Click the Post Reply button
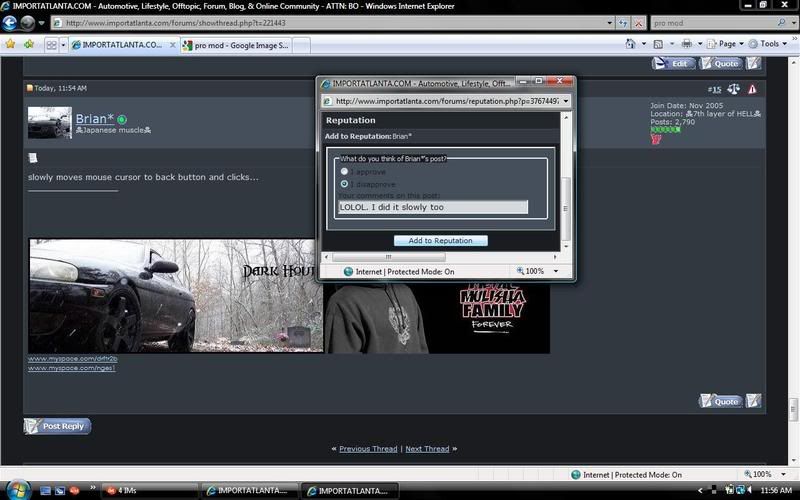Viewport: 800px width, 500px height. [58, 426]
